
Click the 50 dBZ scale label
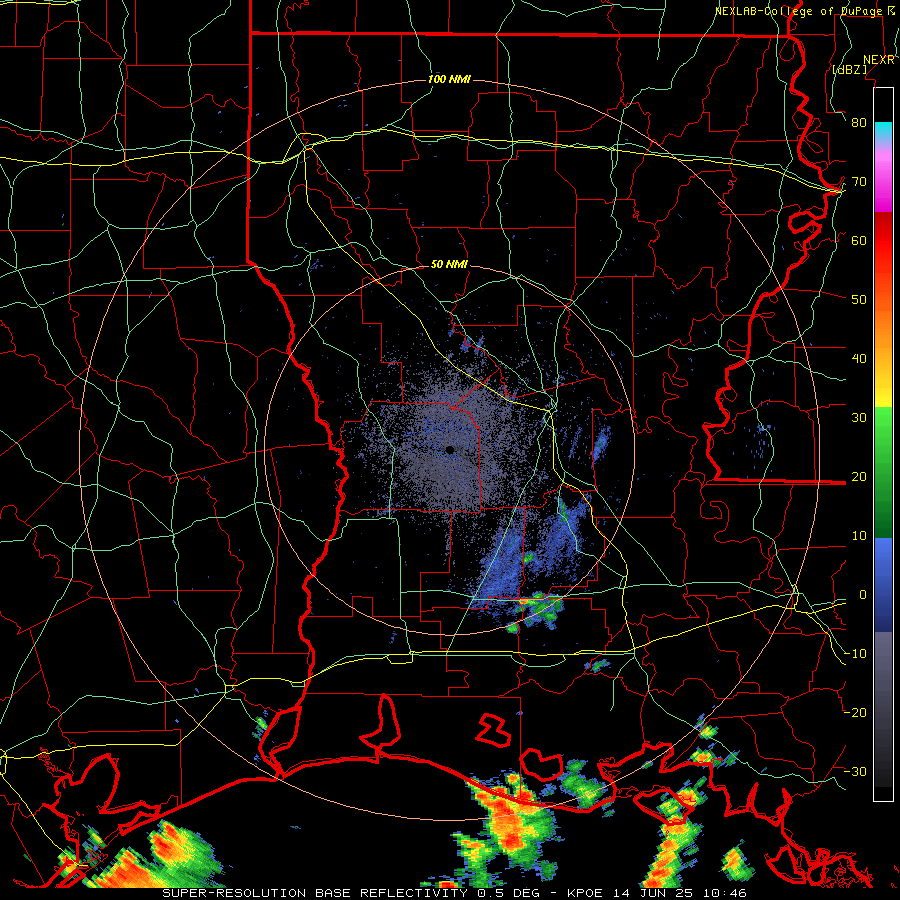click(x=859, y=300)
